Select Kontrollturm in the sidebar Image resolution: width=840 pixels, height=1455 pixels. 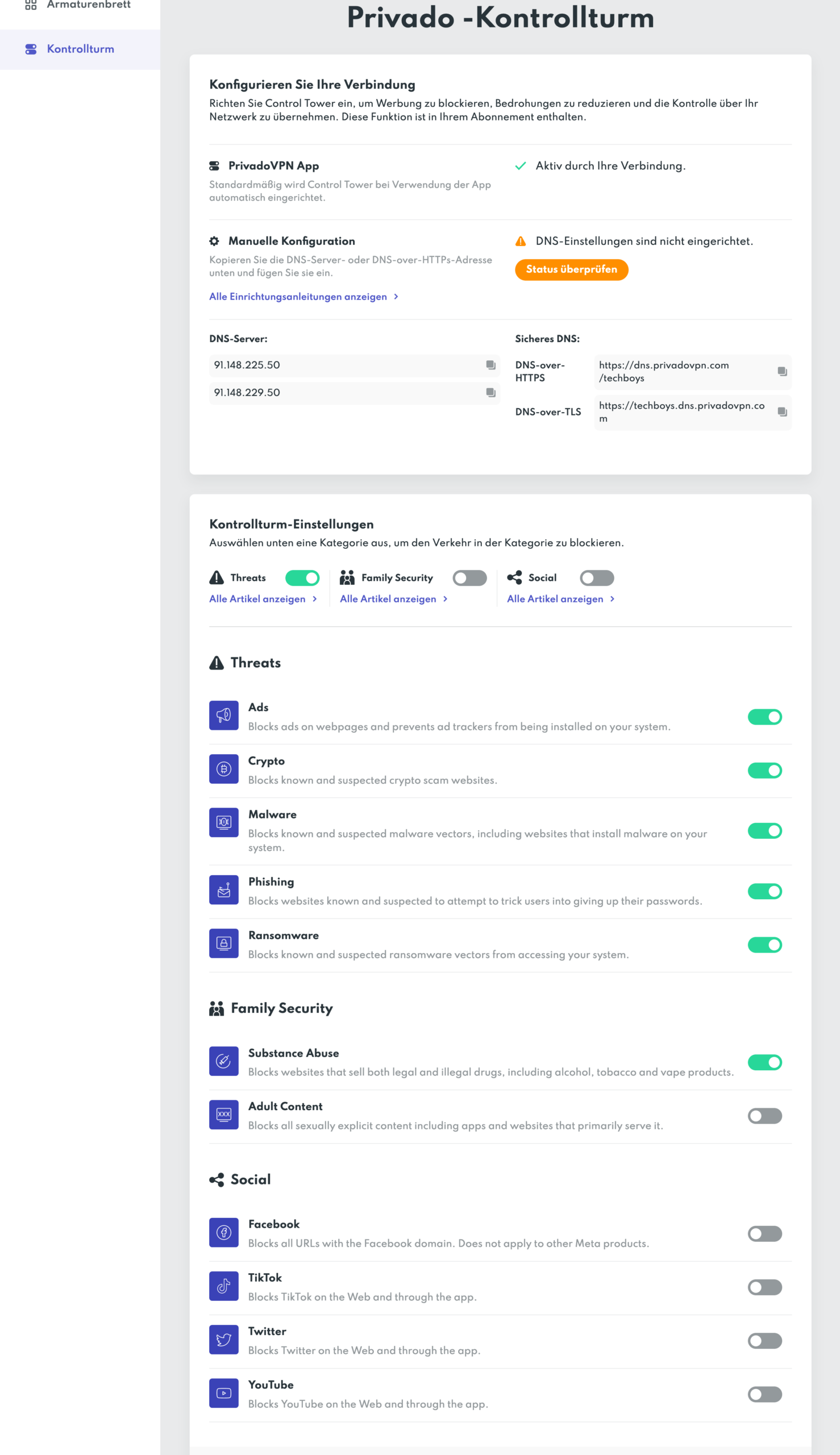pyautogui.click(x=80, y=49)
